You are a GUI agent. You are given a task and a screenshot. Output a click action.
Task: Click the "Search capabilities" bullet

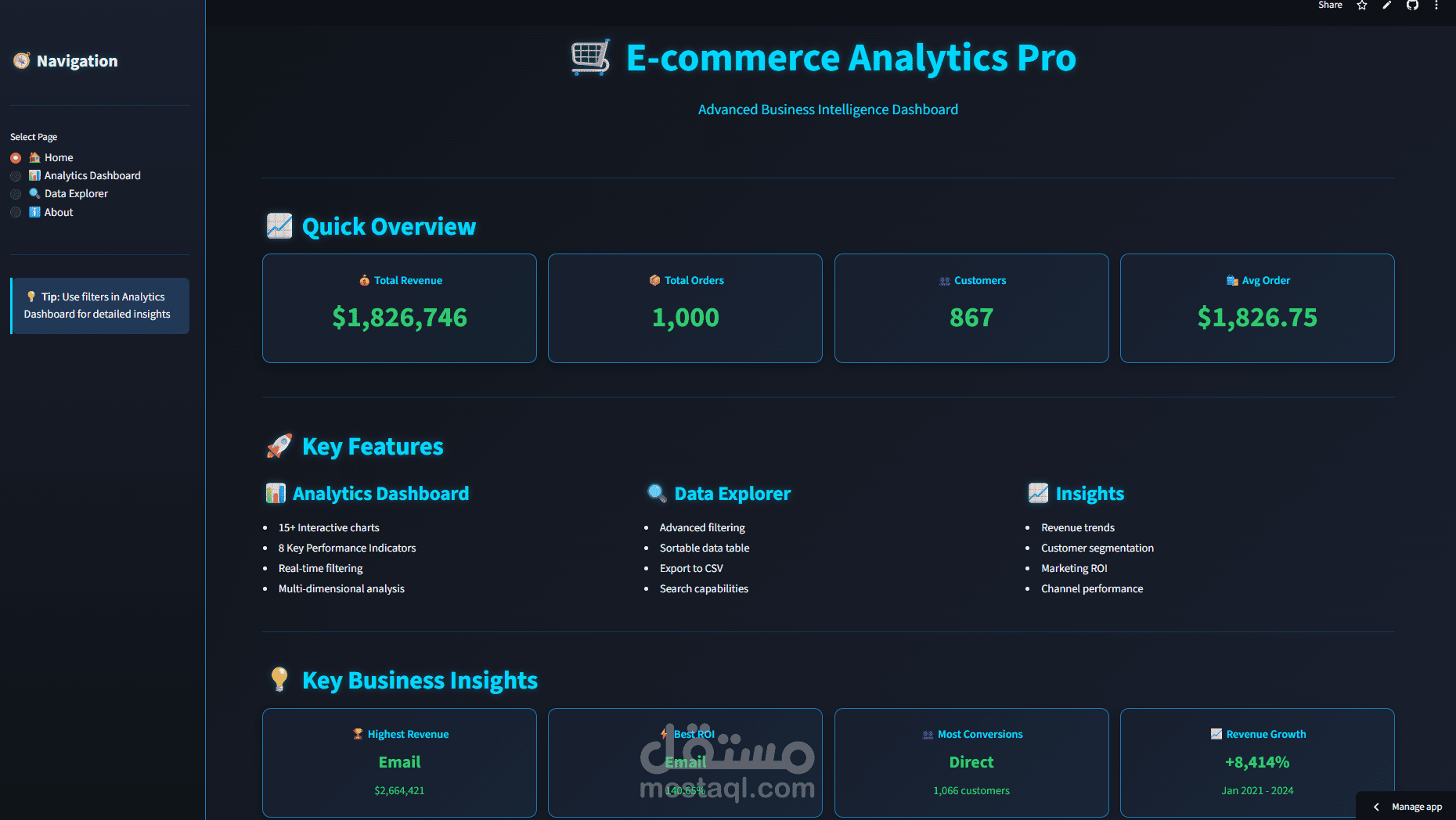(704, 588)
